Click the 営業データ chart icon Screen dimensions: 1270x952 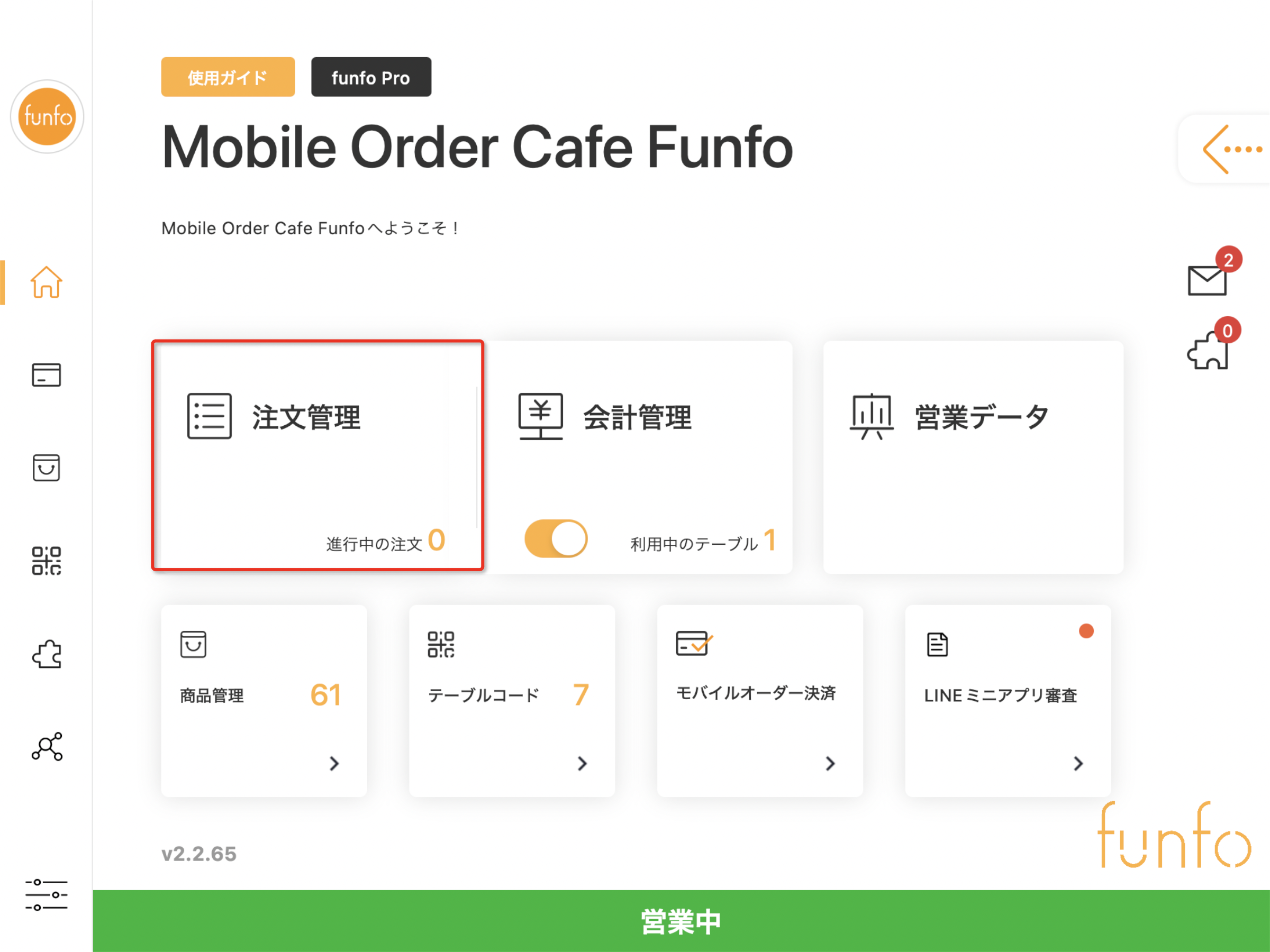click(872, 416)
